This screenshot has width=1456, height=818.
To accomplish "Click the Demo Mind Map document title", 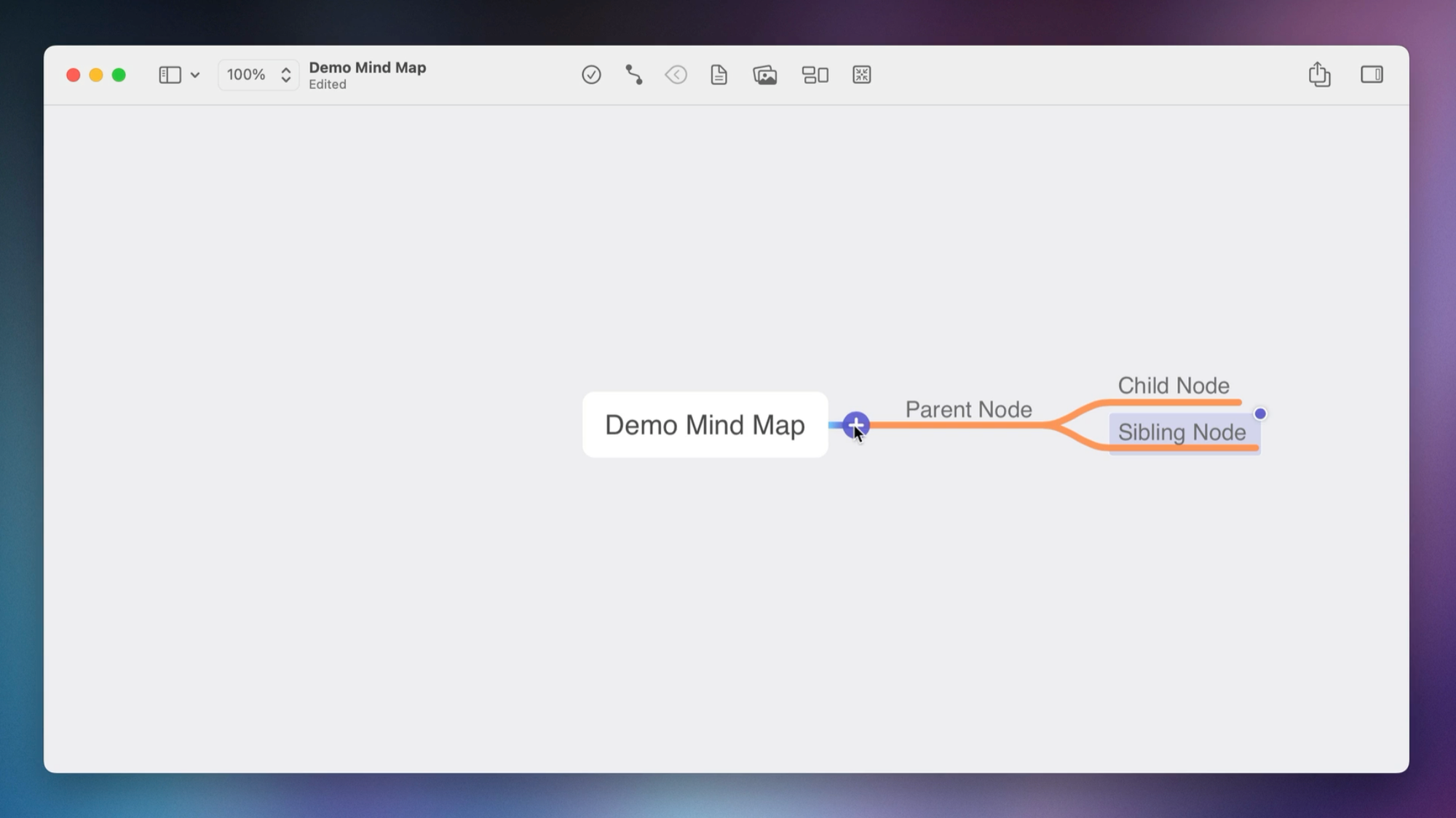I will coord(367,68).
